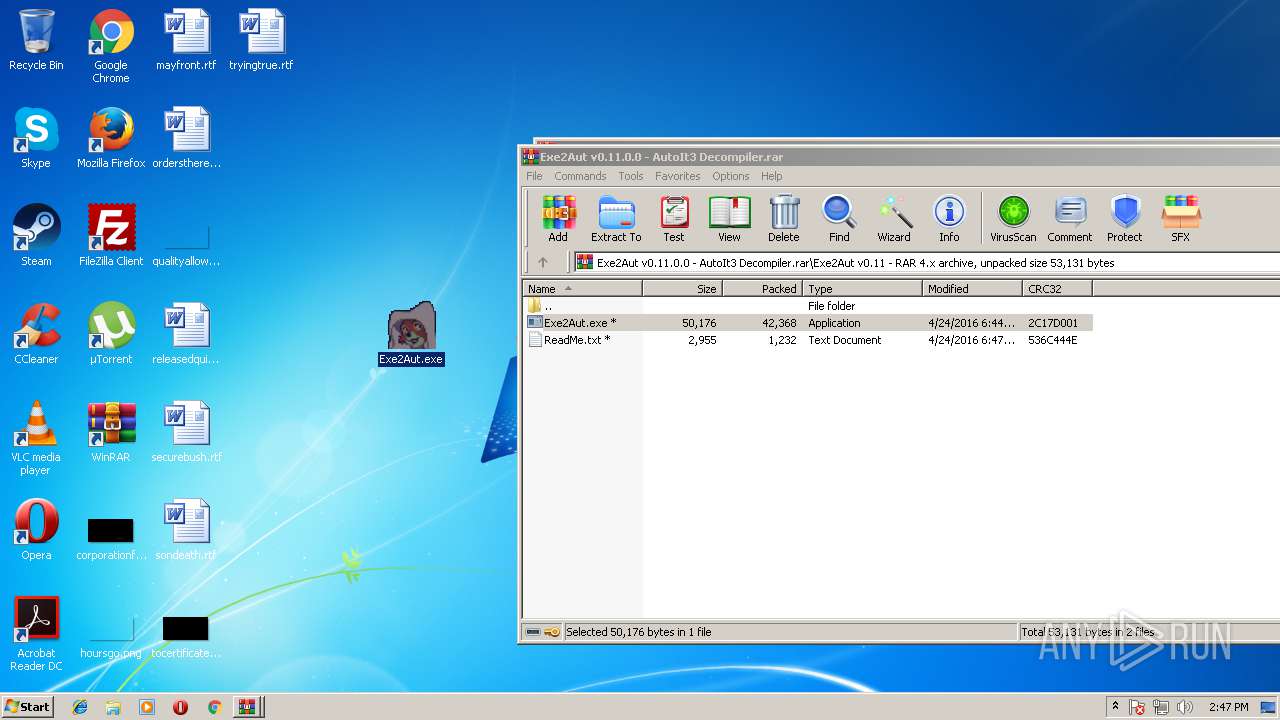This screenshot has width=1280, height=720.
Task: Click the SFX toolbar icon
Action: (x=1181, y=219)
